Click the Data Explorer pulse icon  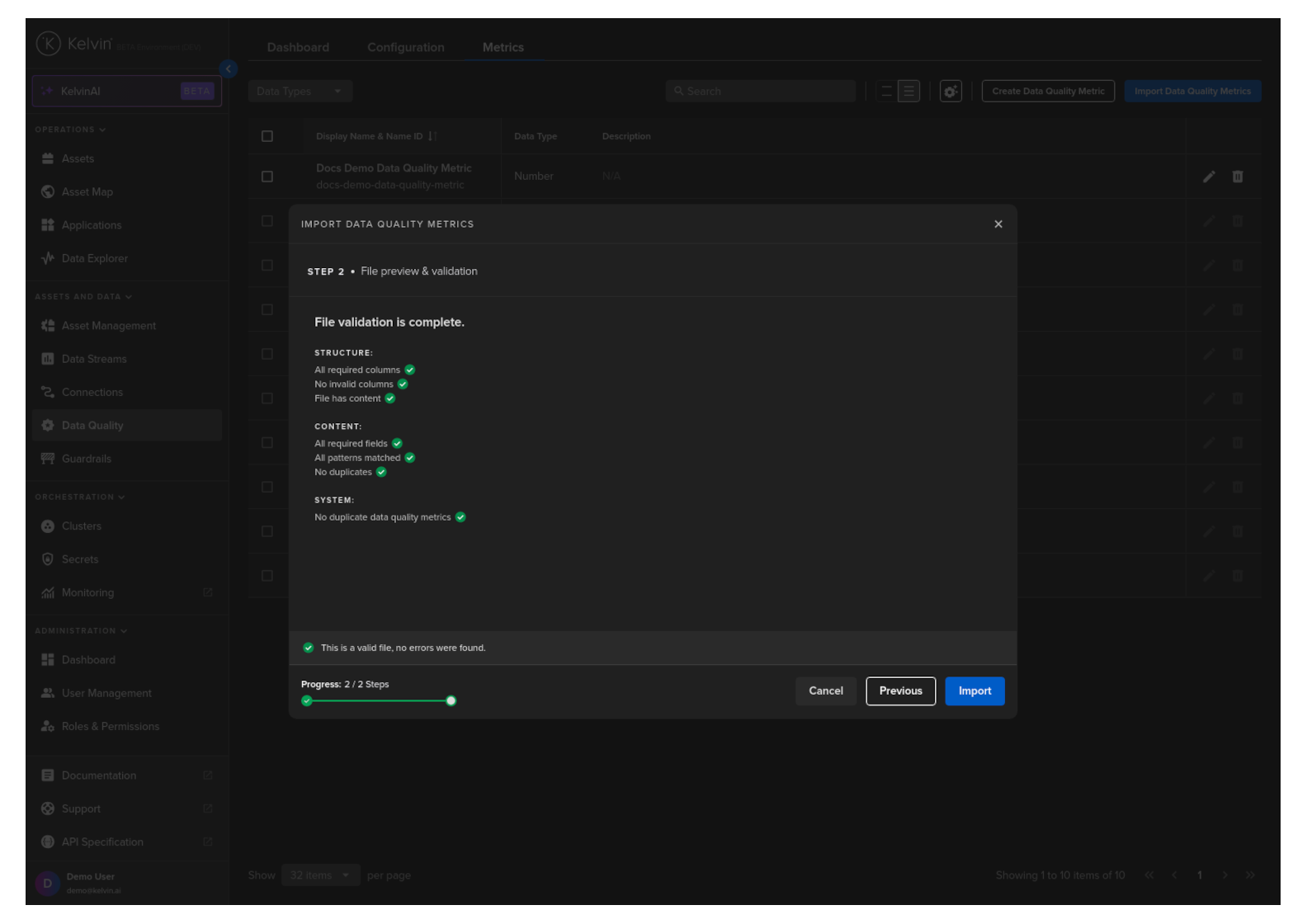(48, 258)
